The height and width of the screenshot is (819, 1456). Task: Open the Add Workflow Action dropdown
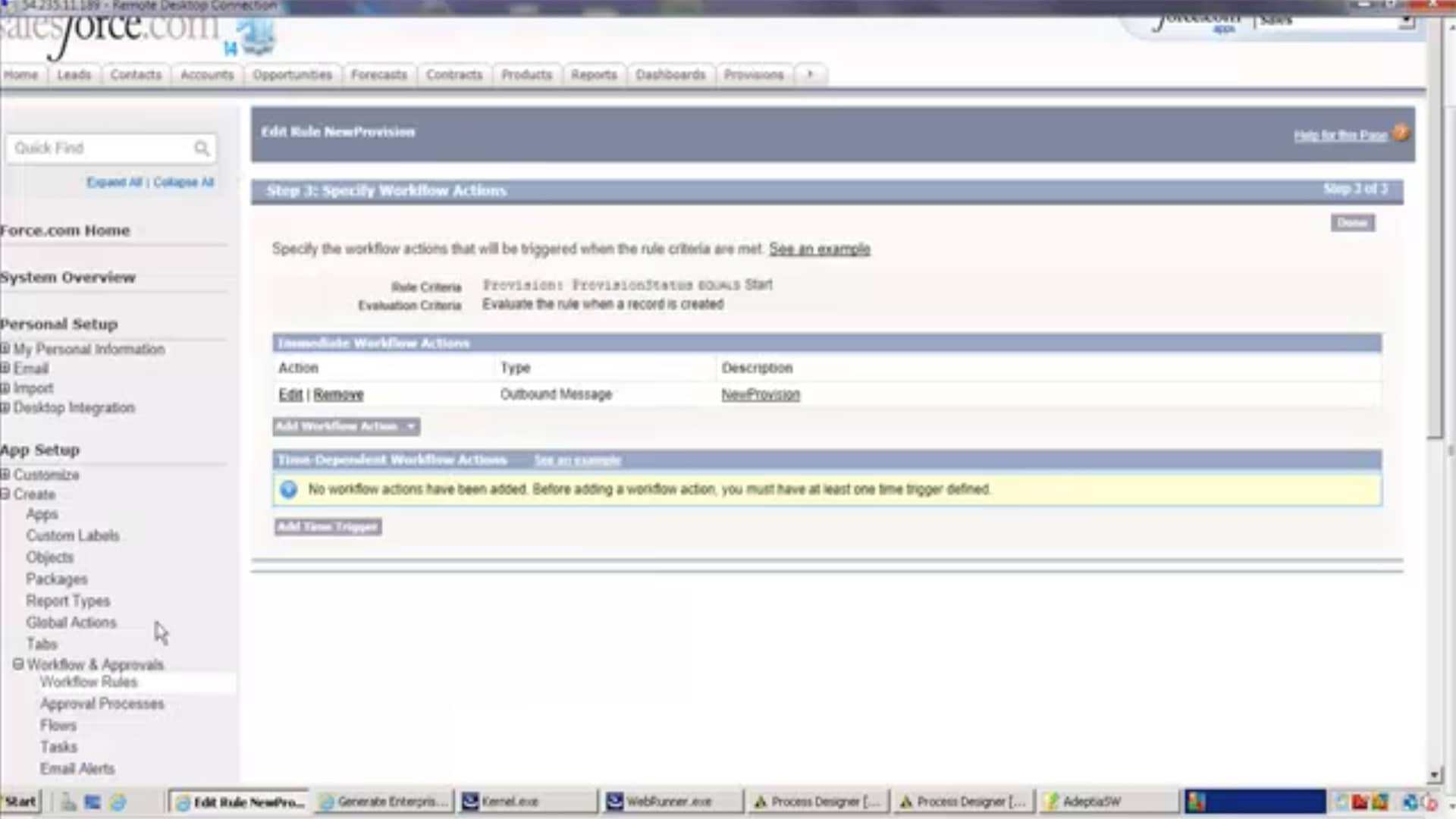(346, 426)
